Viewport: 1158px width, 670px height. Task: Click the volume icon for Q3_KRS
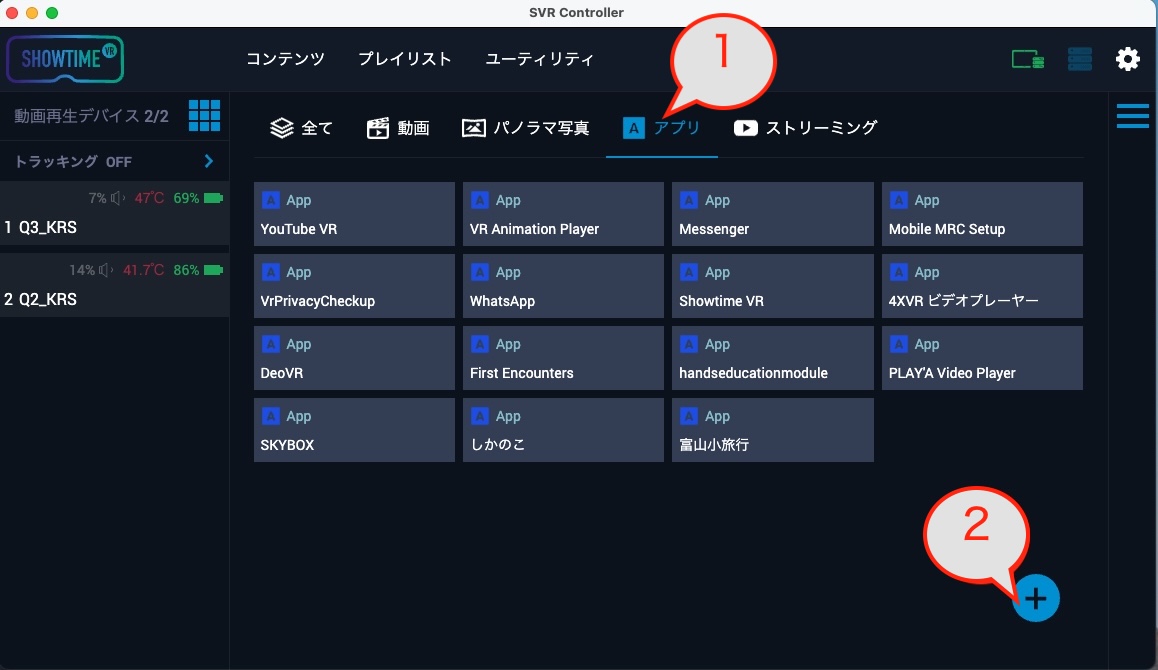tap(117, 198)
